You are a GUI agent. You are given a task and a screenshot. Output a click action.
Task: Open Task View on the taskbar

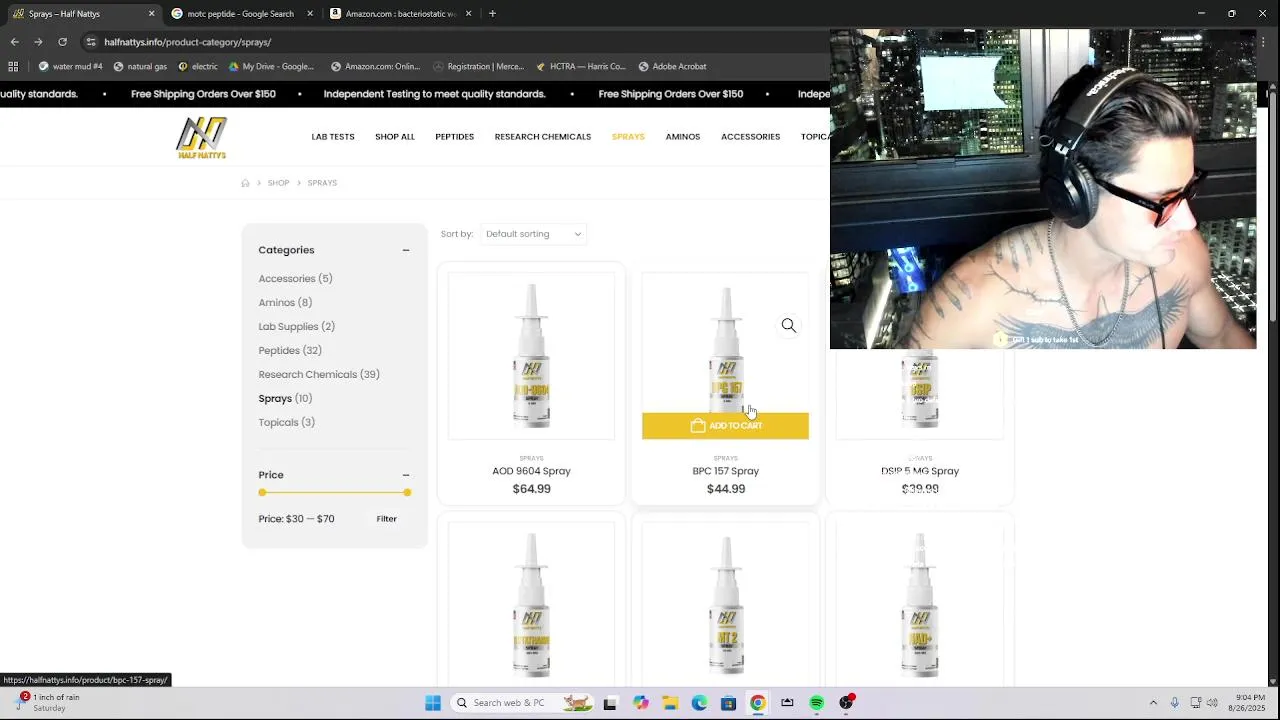point(610,703)
